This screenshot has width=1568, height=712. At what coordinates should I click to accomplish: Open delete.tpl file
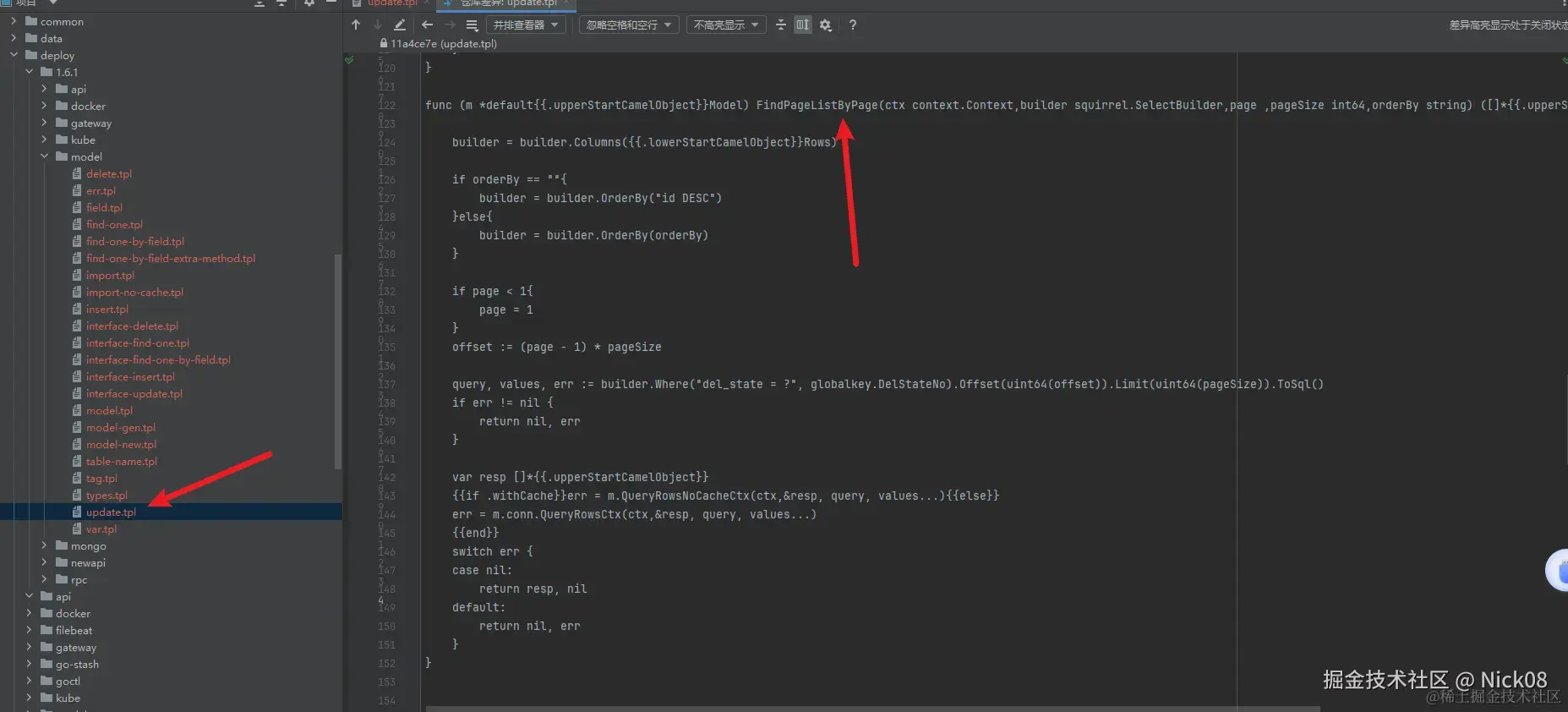[109, 173]
